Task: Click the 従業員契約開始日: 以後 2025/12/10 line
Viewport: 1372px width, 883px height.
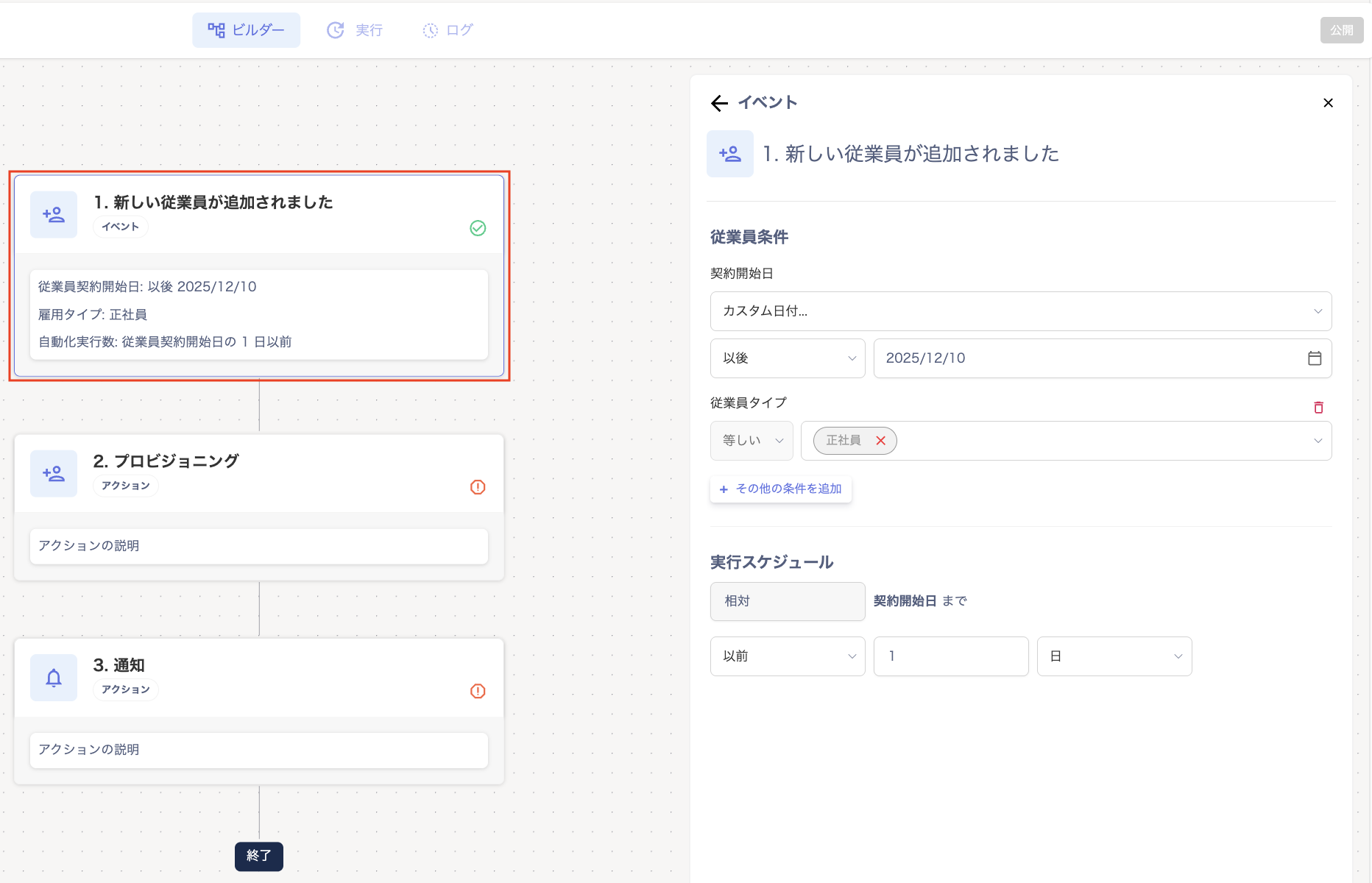Action: pyautogui.click(x=147, y=287)
